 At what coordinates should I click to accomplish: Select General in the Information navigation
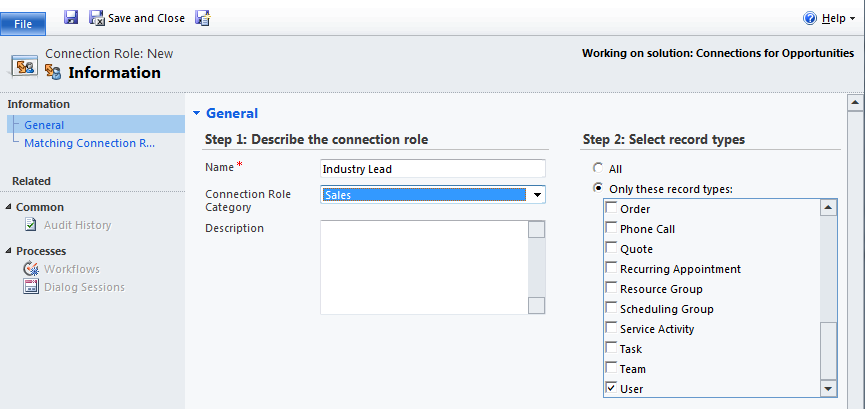tap(44, 125)
